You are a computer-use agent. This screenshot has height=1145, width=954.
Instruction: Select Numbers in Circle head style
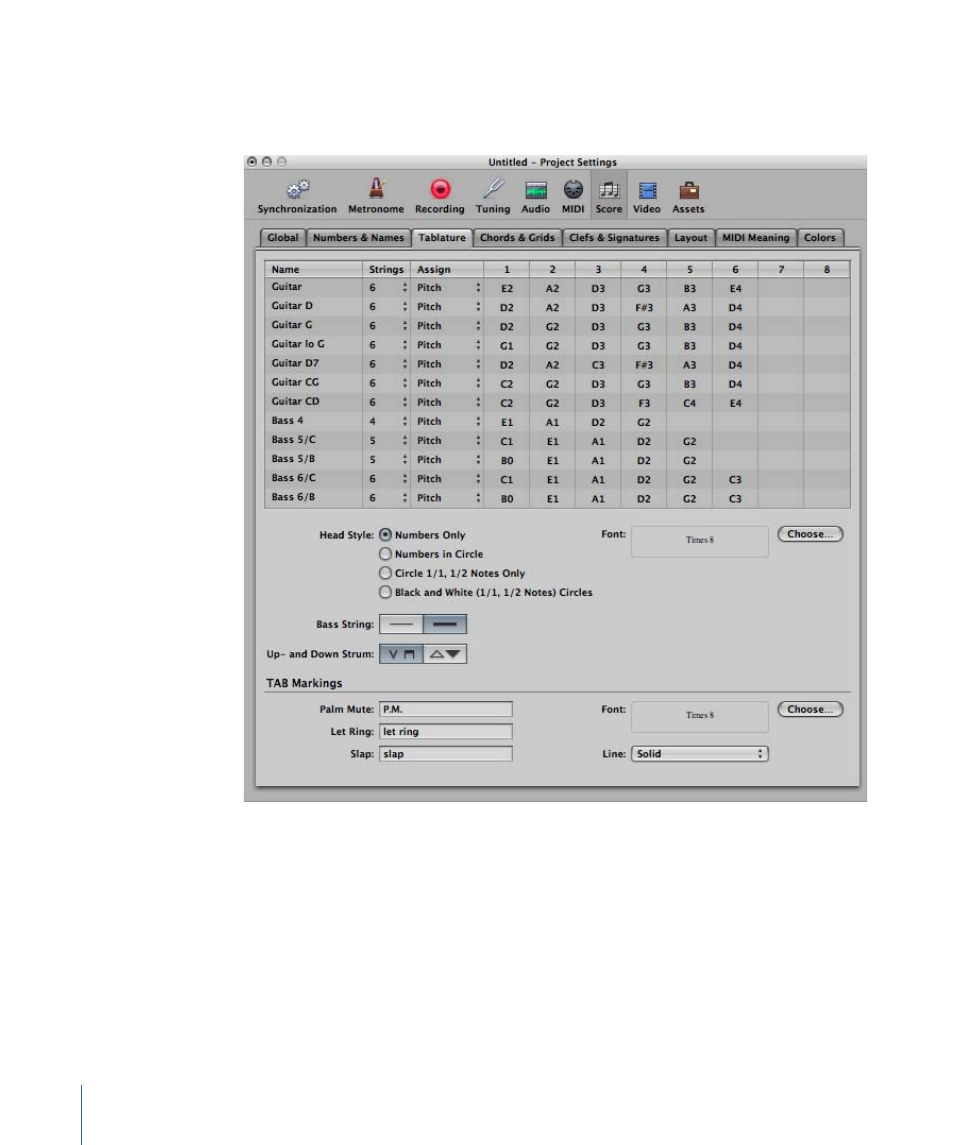(386, 554)
